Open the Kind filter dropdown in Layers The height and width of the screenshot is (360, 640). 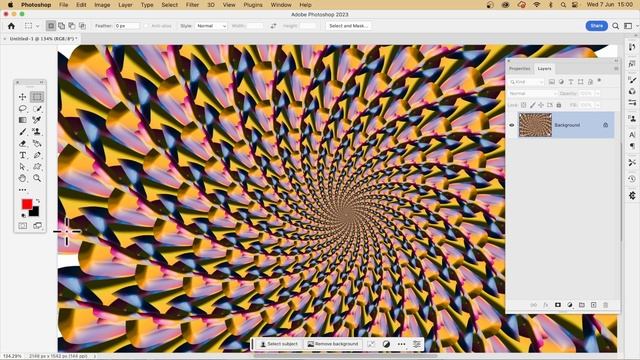[527, 82]
